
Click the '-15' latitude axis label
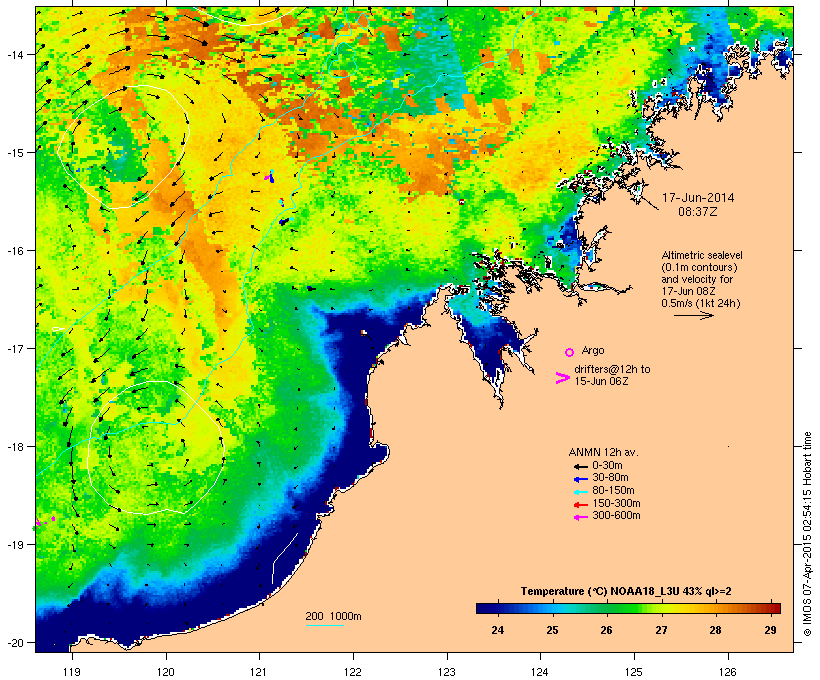pos(14,153)
